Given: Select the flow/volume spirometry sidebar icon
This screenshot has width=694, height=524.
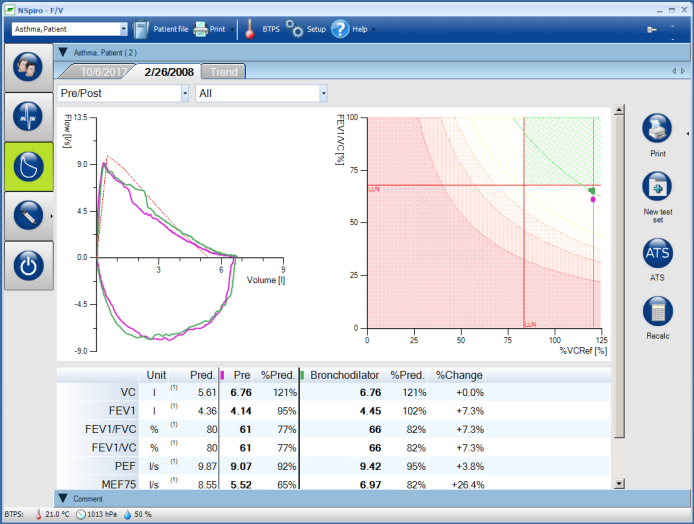Looking at the screenshot, I should coord(27,166).
